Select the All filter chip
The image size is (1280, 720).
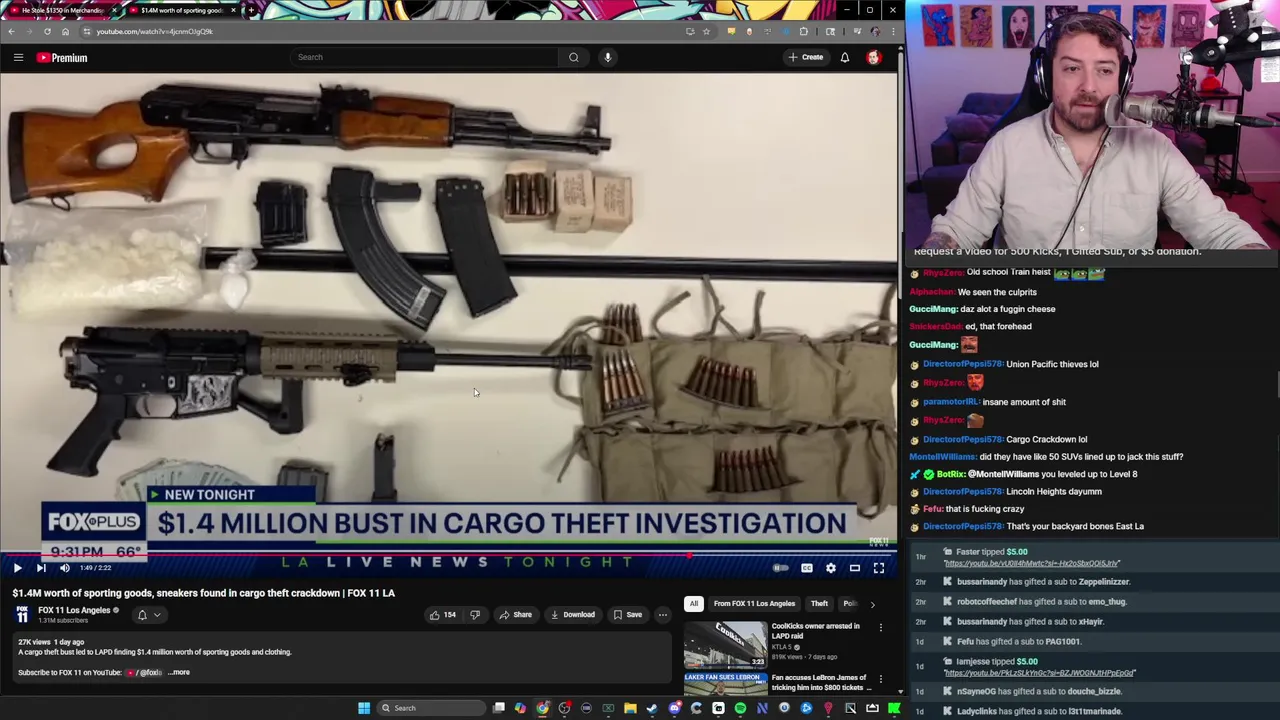point(693,603)
